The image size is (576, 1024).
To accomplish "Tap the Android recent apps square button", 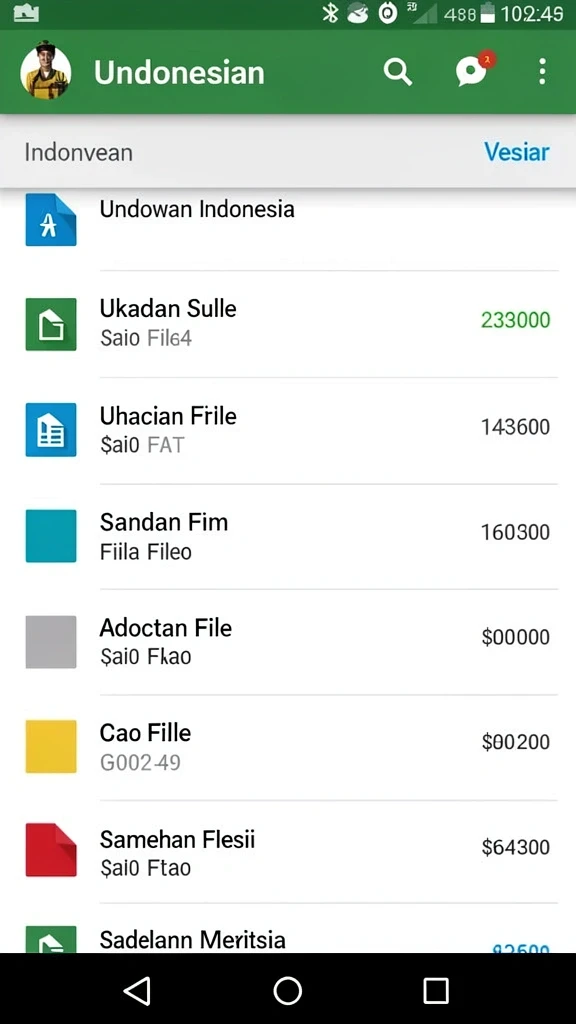I will (436, 990).
